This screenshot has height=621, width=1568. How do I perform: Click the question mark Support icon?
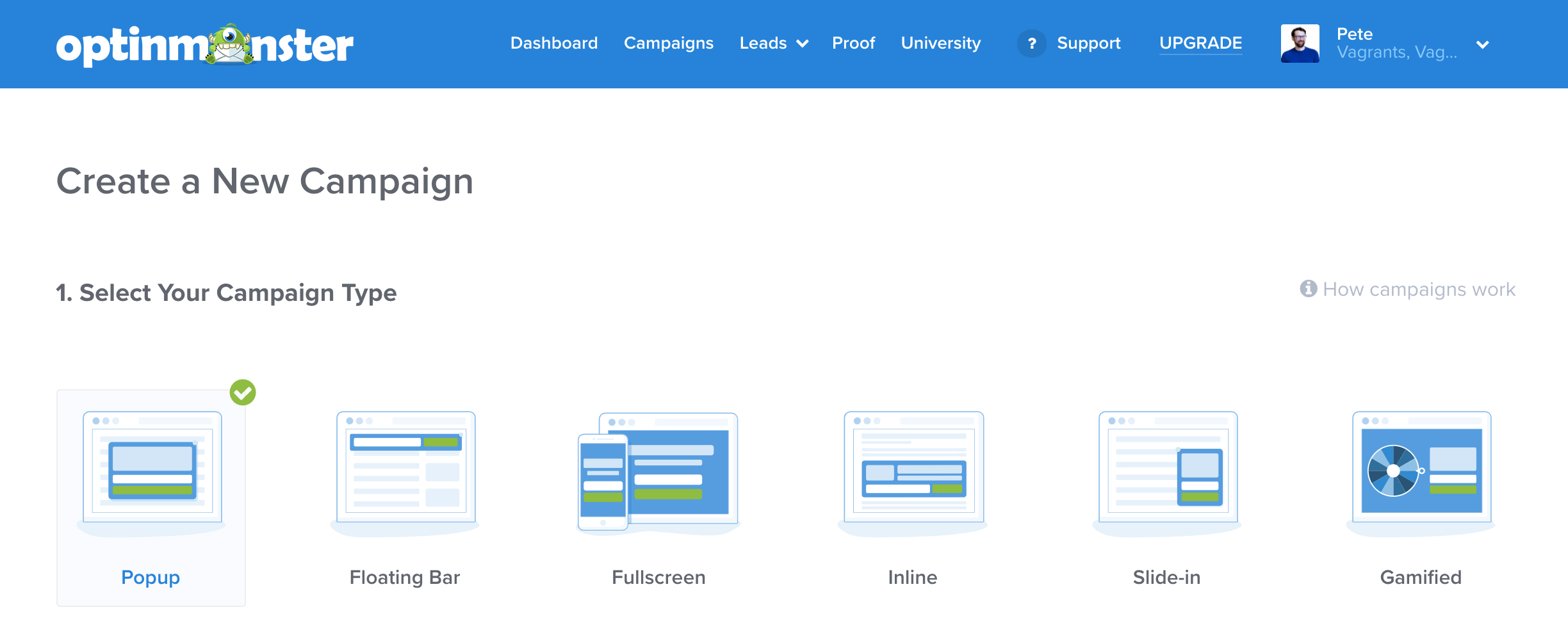(x=1031, y=44)
